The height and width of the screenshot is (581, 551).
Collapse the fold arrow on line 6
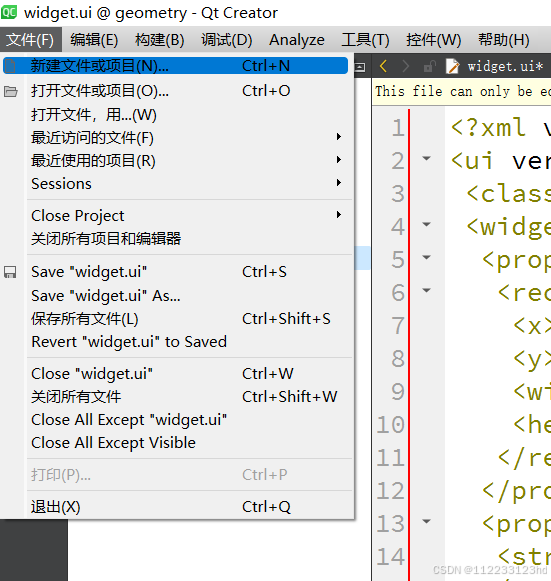[427, 290]
